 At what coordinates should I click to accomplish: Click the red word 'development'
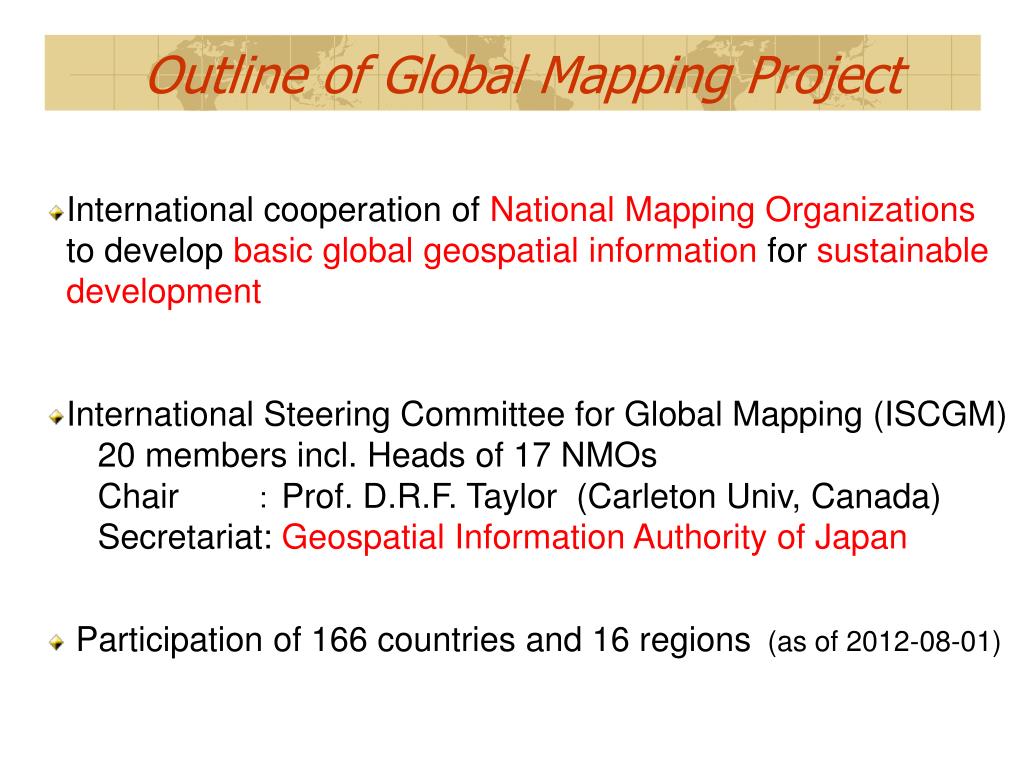(164, 293)
